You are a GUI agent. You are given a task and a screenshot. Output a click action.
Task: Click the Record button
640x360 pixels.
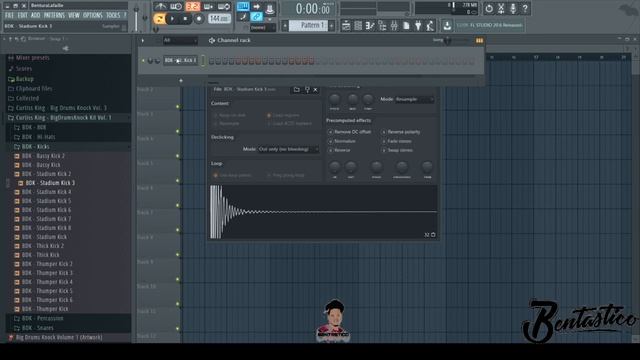pyautogui.click(x=199, y=19)
